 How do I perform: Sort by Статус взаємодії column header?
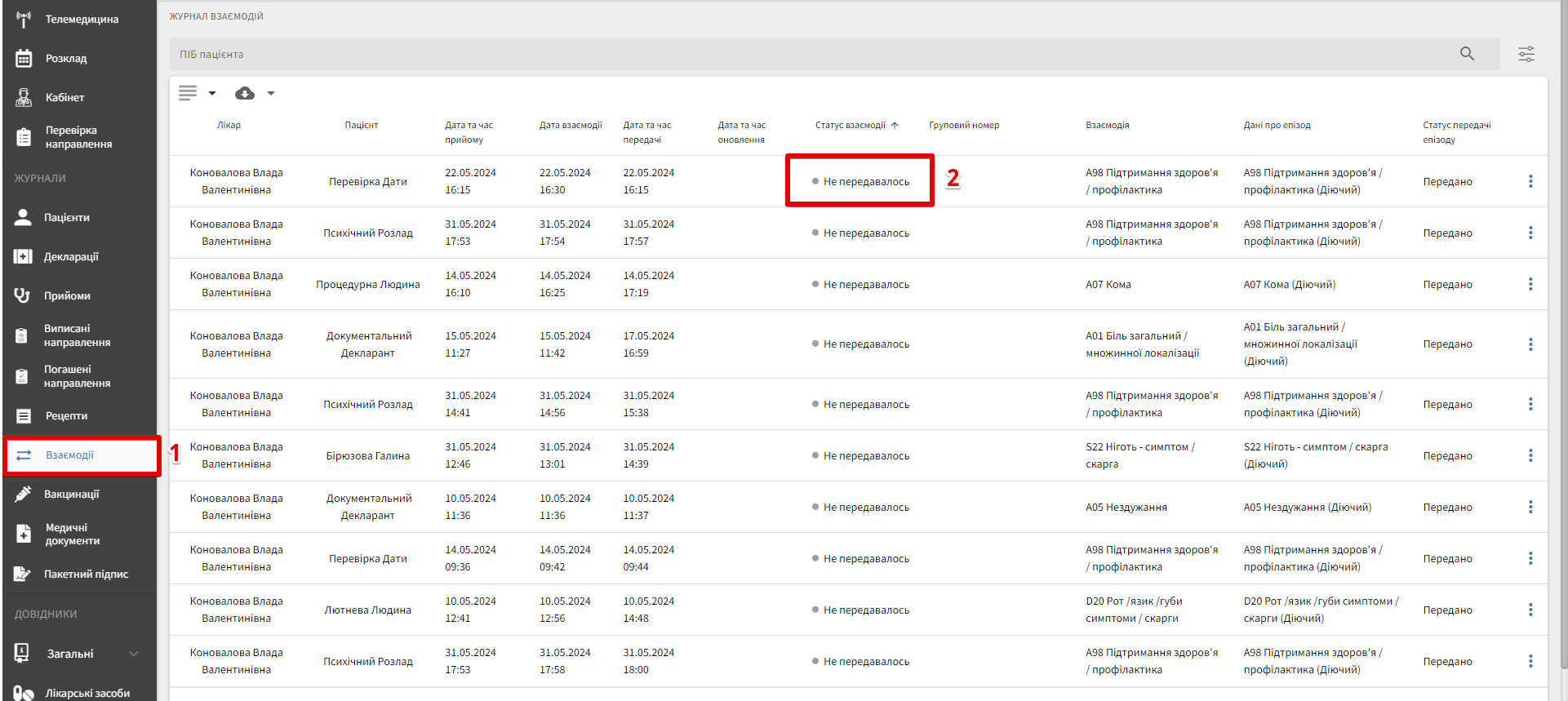pos(851,125)
